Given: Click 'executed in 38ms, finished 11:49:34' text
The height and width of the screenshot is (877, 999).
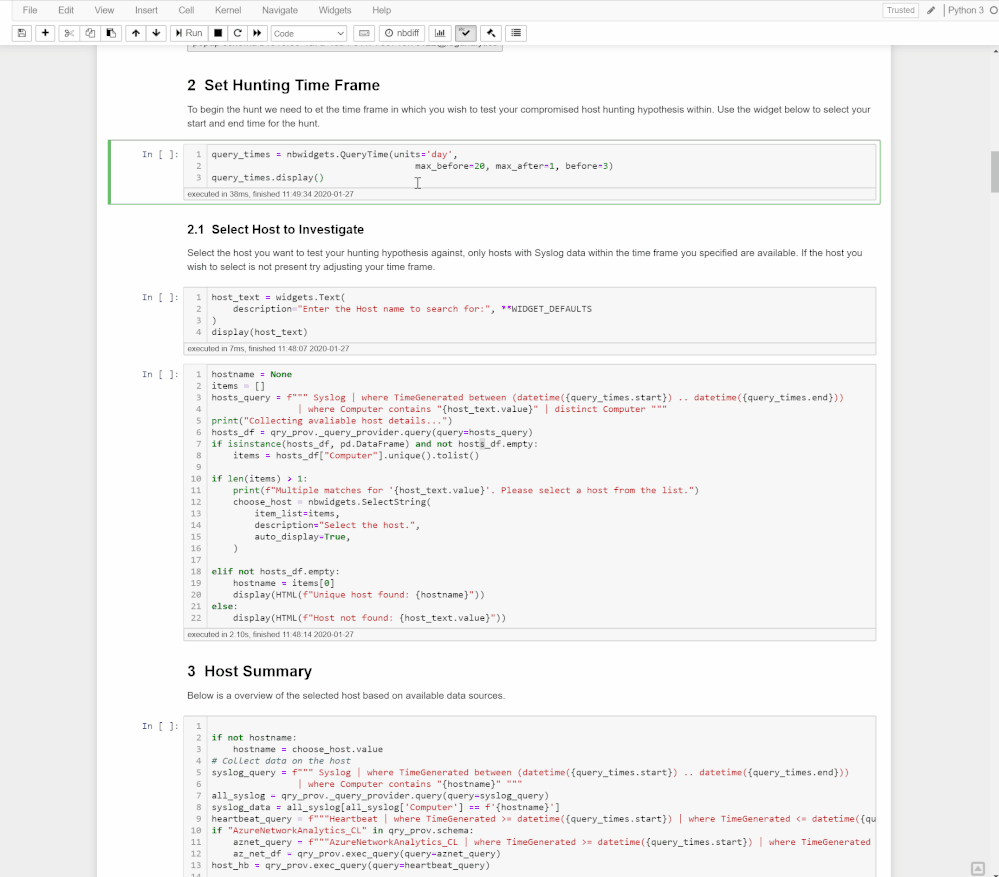Looking at the screenshot, I should (270, 194).
